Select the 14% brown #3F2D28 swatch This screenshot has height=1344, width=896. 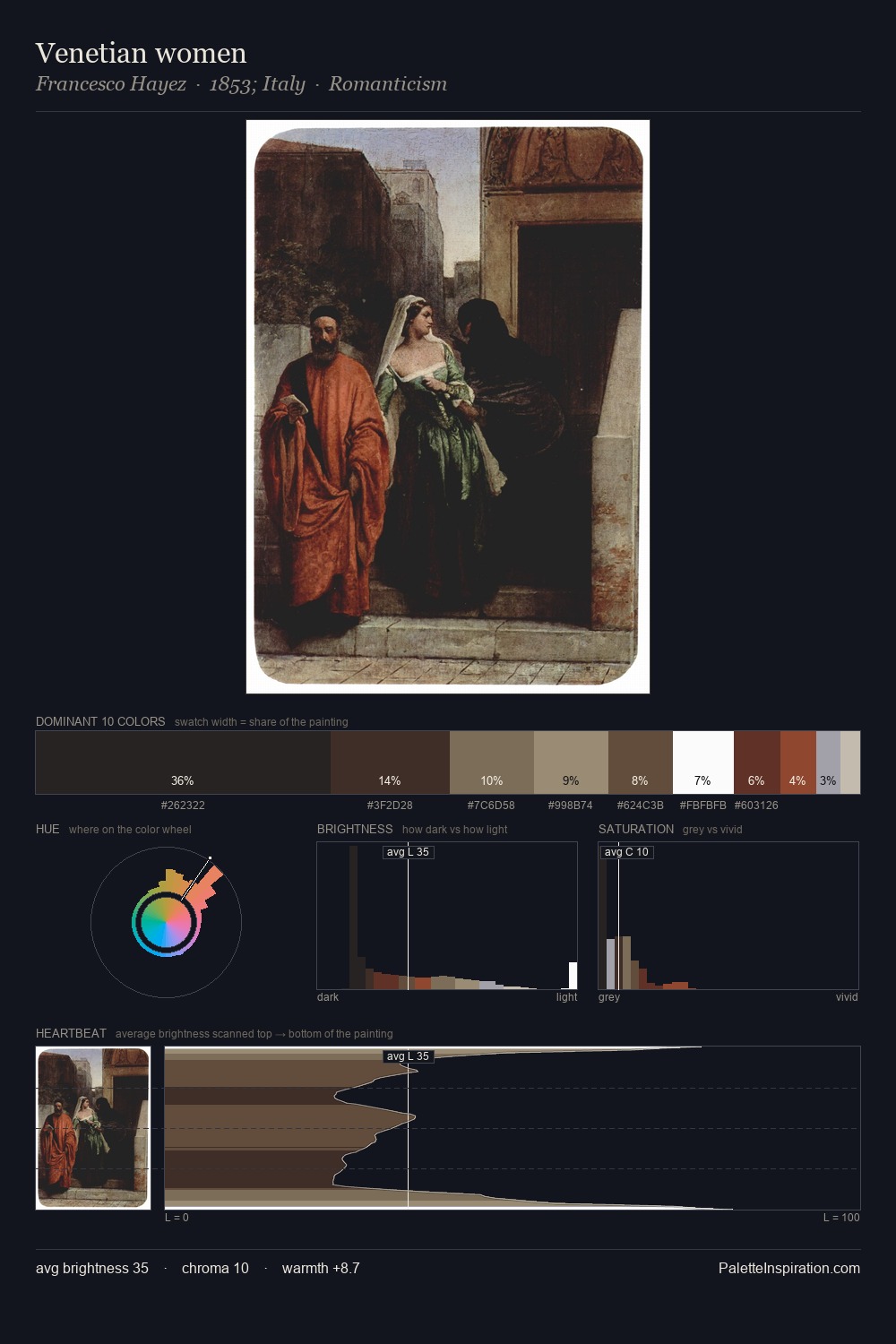coord(390,762)
